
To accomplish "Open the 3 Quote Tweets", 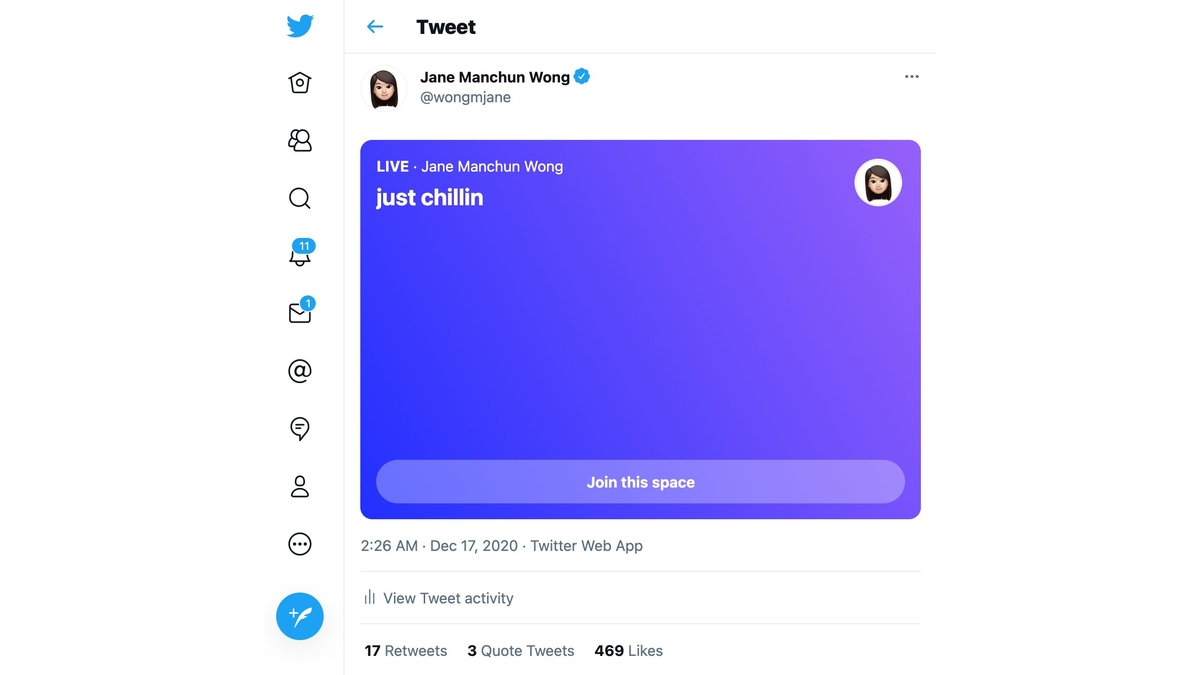I will (x=520, y=650).
